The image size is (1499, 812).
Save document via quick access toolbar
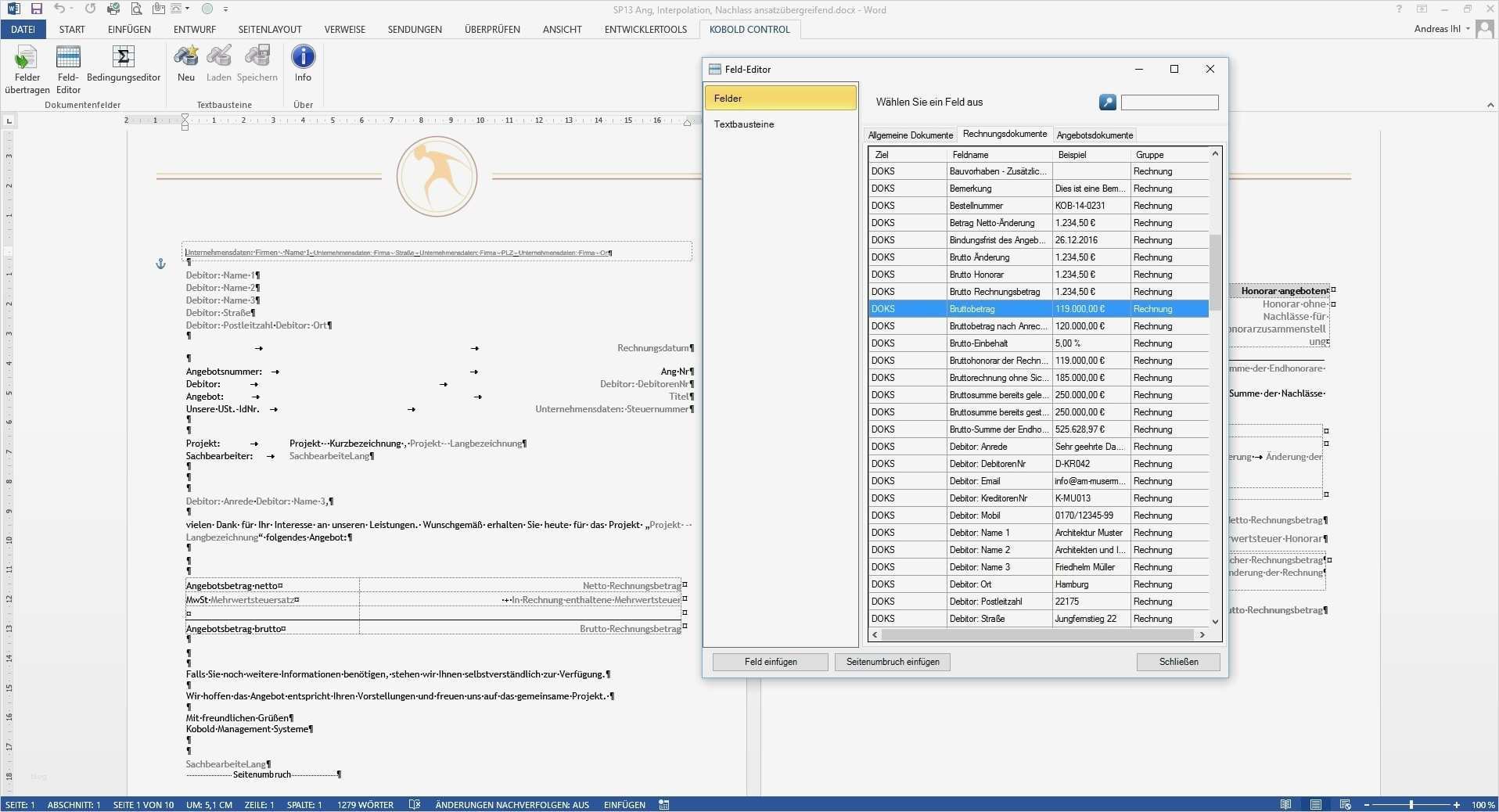tap(36, 9)
